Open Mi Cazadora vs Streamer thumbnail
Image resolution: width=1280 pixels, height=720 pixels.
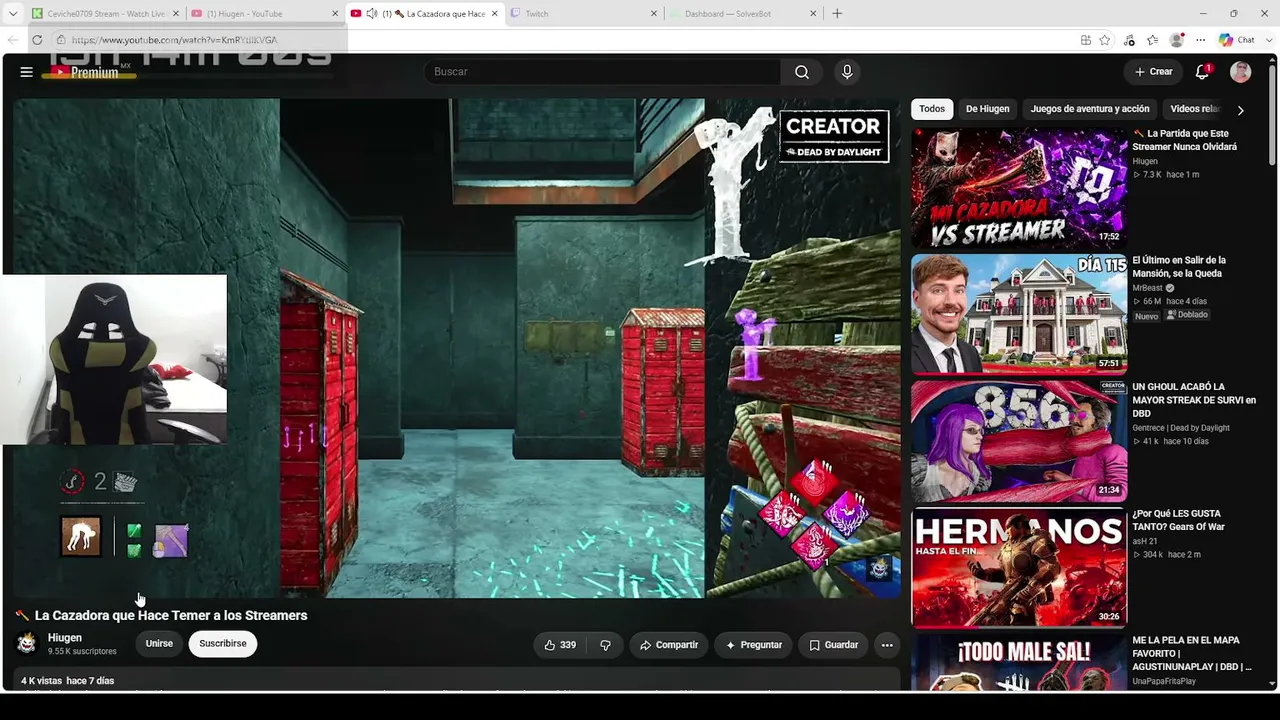(x=1019, y=187)
